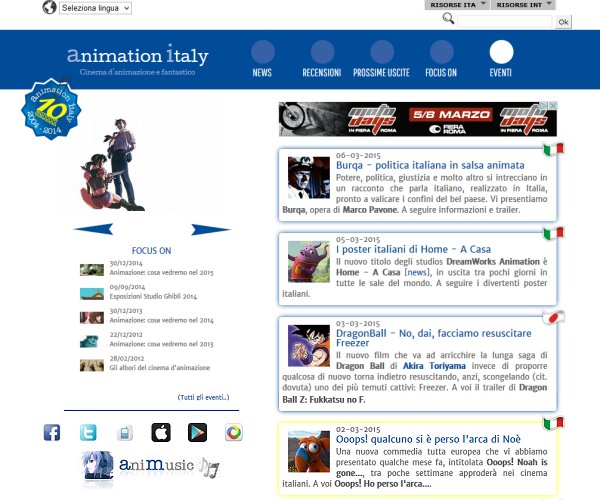Open the Twitter social icon
This screenshot has width=600, height=500.
[88, 433]
